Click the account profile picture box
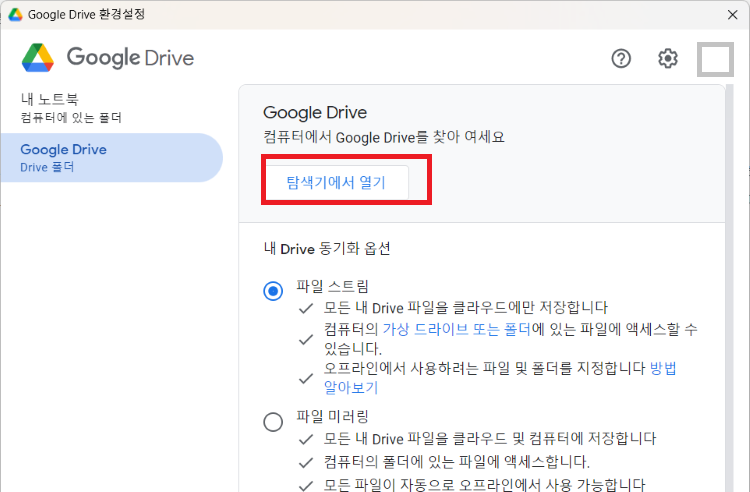 coord(715,59)
